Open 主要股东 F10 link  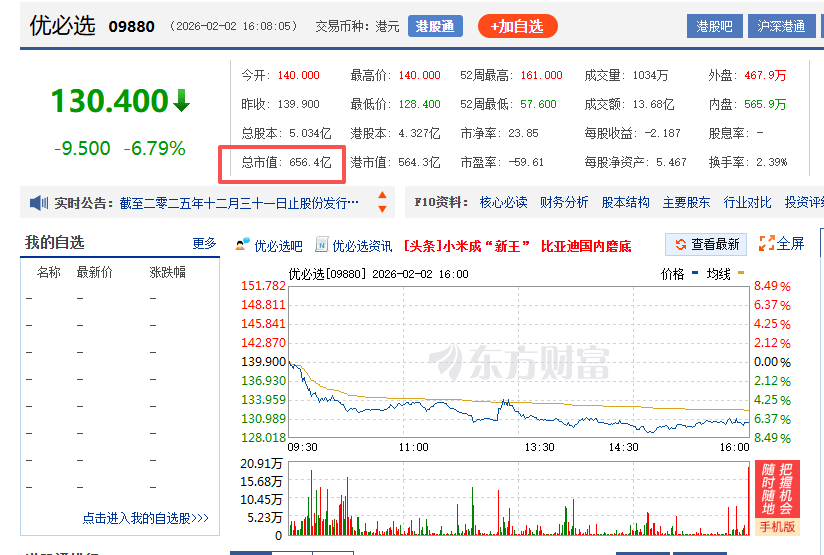686,202
